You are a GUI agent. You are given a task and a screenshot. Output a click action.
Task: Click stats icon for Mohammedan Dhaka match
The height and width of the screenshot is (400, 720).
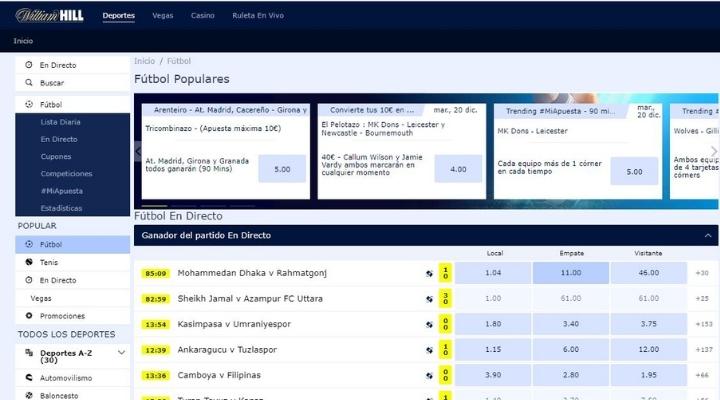(429, 273)
